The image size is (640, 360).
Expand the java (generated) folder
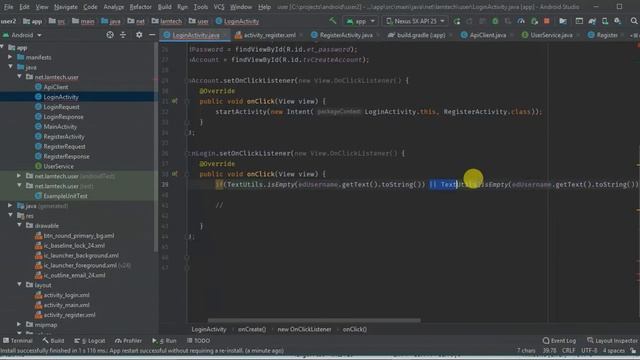tap(10, 206)
